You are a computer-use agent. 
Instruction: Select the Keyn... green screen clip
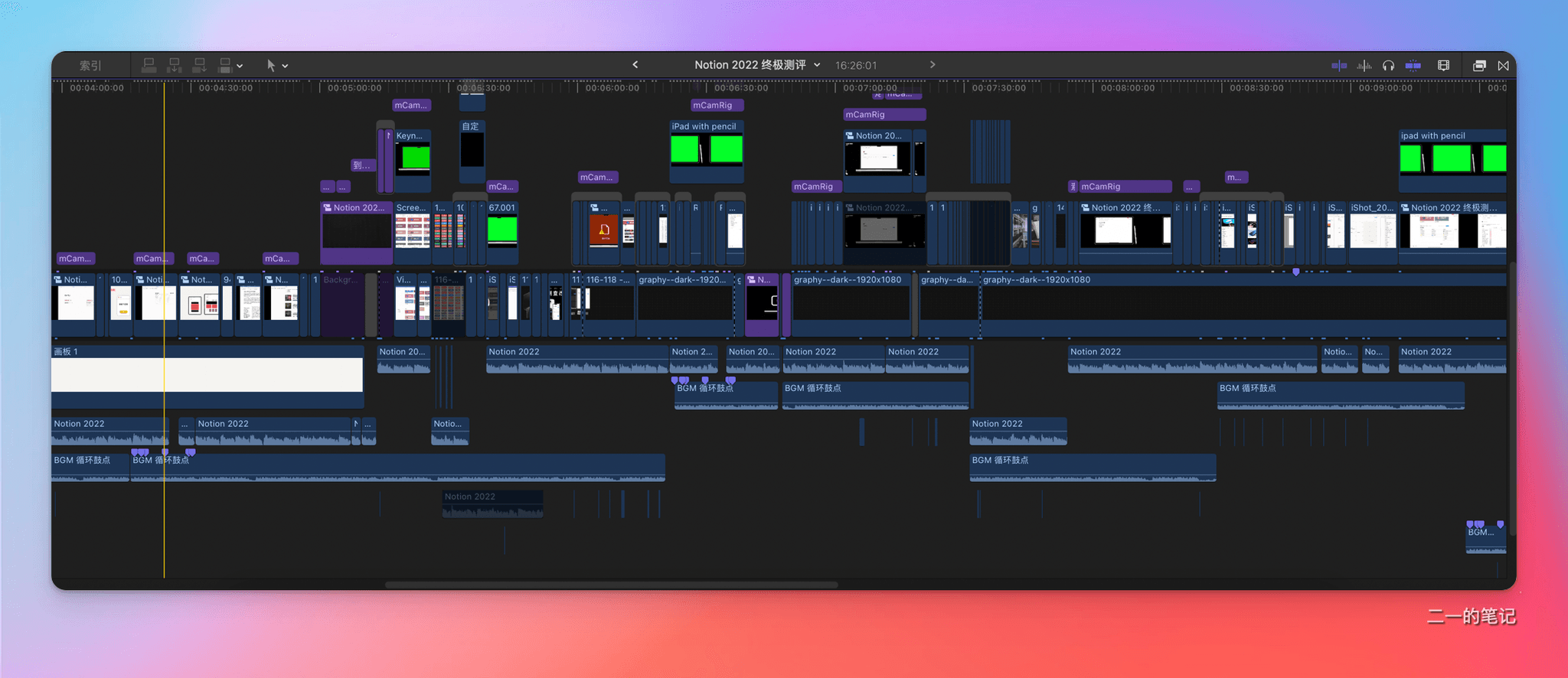[413, 160]
